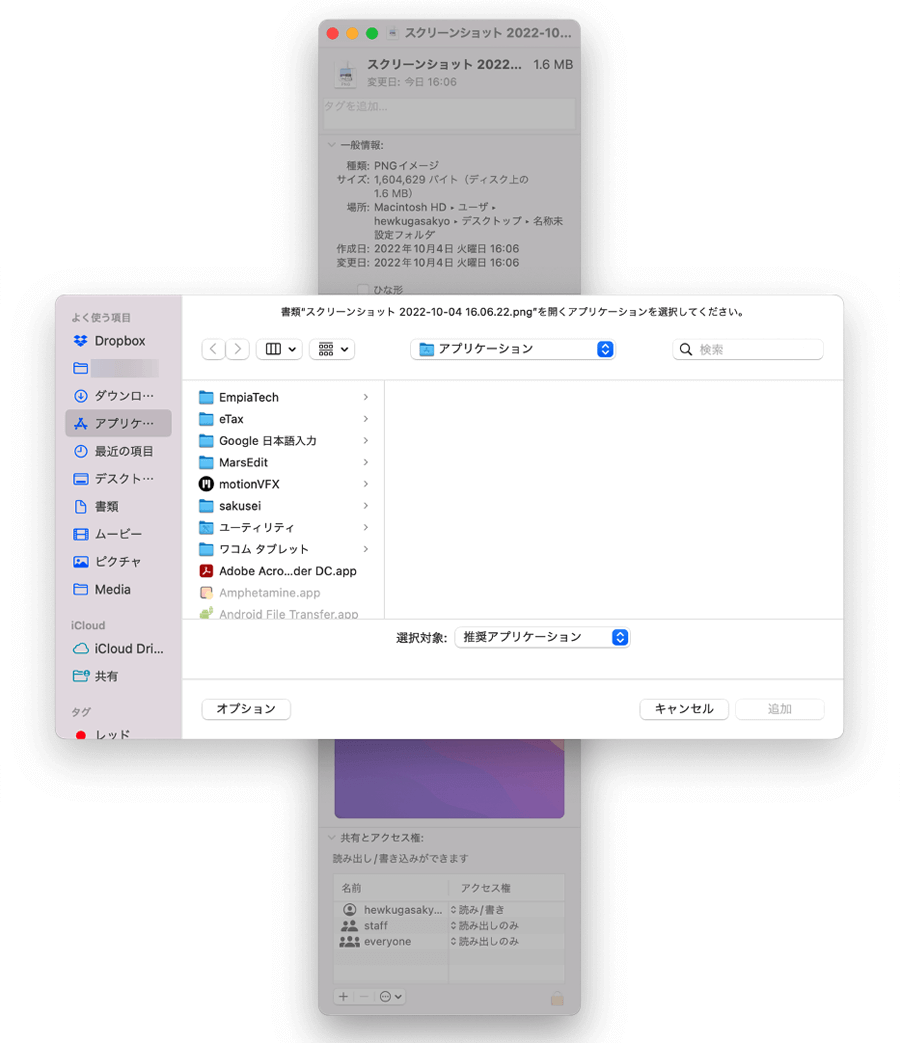The height and width of the screenshot is (1043, 900).
Task: Select Android File Transfer.app
Action: coord(285,613)
